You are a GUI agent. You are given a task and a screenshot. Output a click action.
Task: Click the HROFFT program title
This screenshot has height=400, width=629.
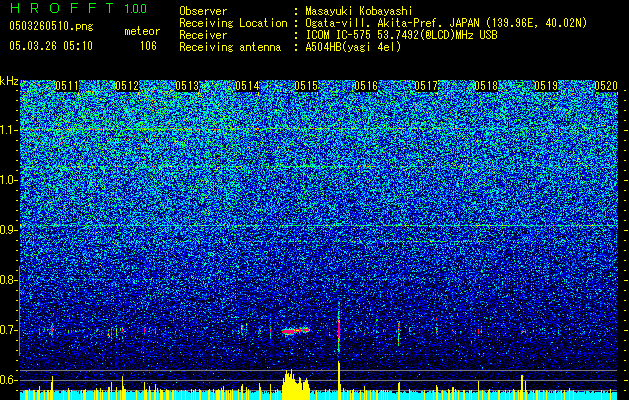(62, 8)
